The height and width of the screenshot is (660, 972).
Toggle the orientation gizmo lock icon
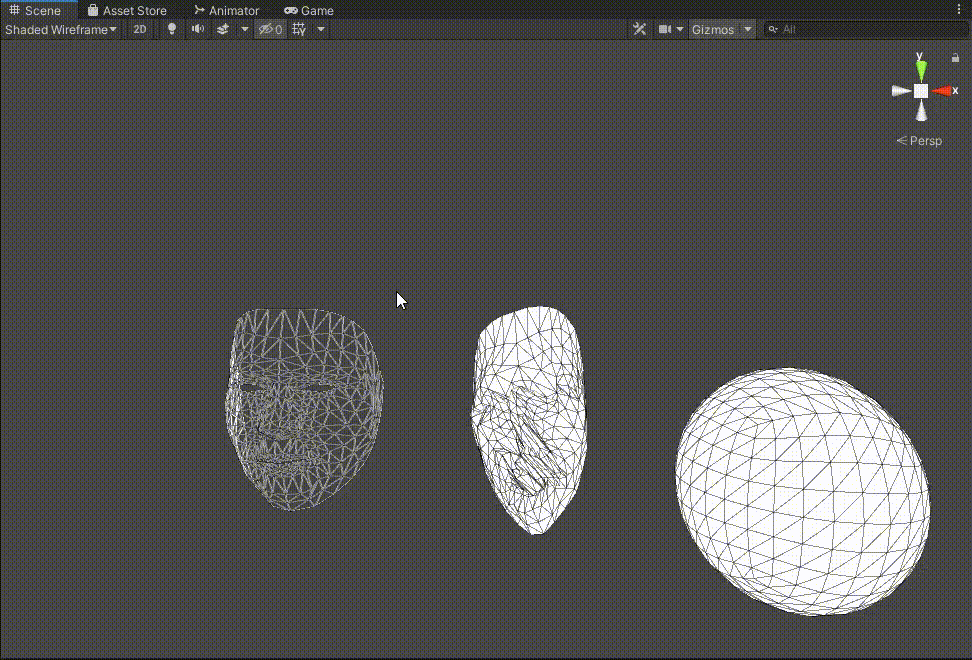[955, 58]
